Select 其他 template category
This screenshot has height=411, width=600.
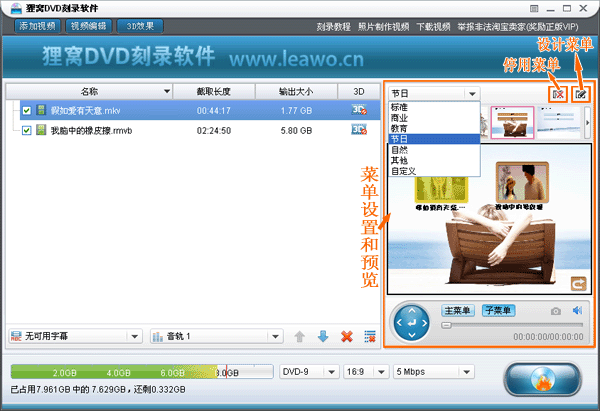click(434, 160)
